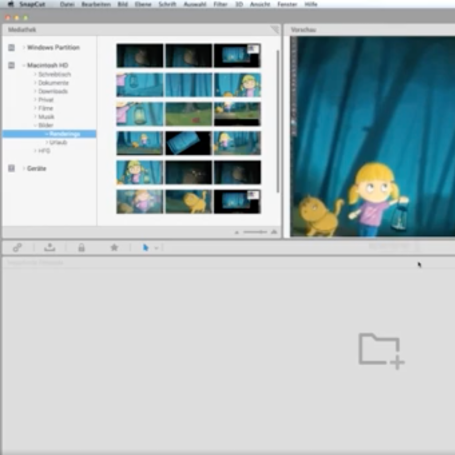Select the blue pointer tool
Image resolution: width=455 pixels, height=455 pixels.
145,247
